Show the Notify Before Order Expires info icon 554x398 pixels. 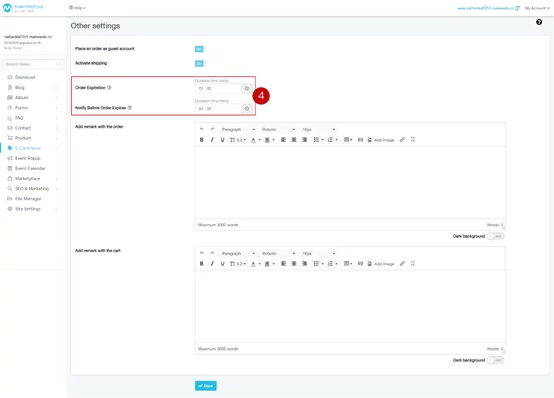[130, 108]
